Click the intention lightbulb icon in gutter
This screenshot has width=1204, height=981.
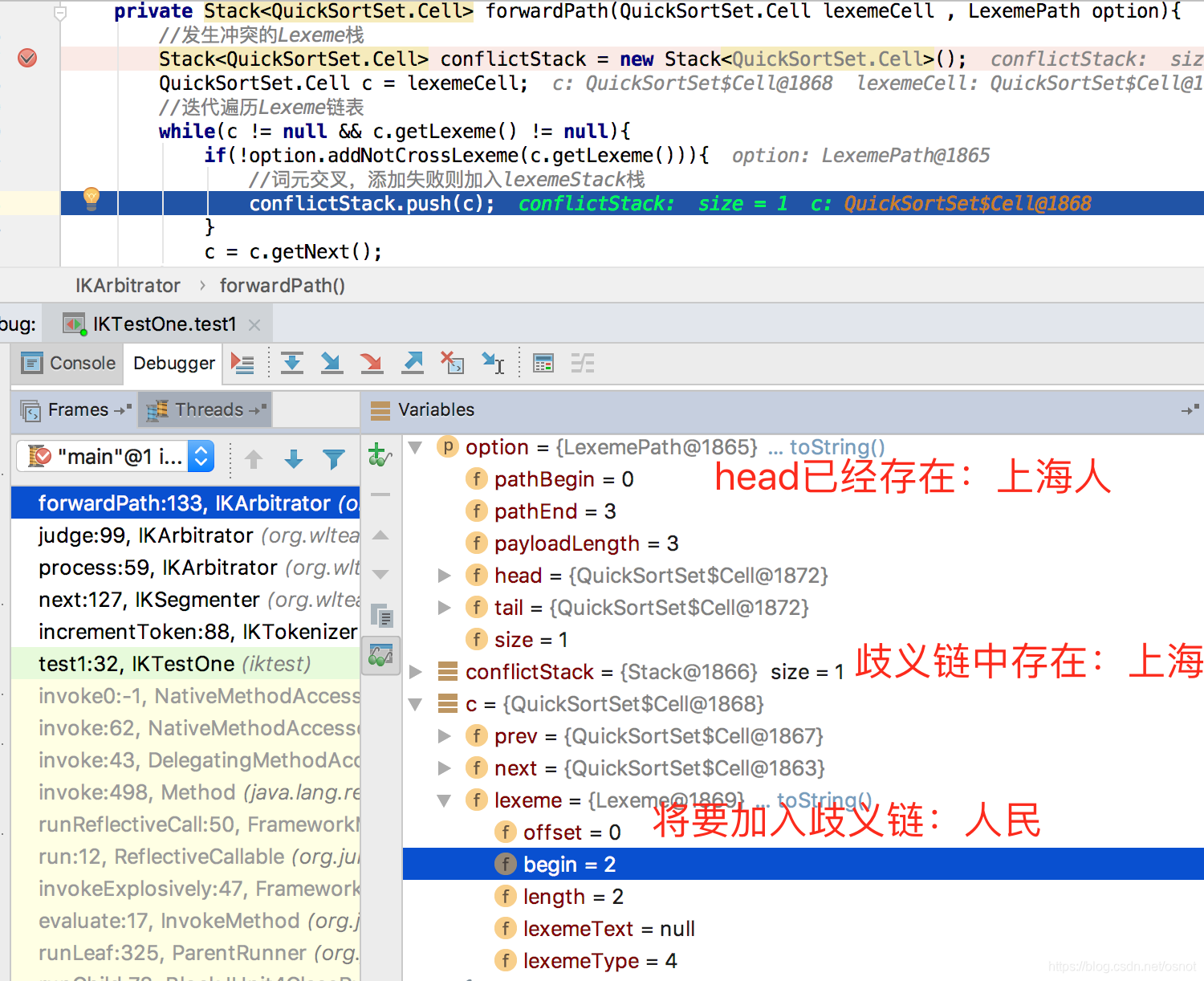(x=92, y=198)
